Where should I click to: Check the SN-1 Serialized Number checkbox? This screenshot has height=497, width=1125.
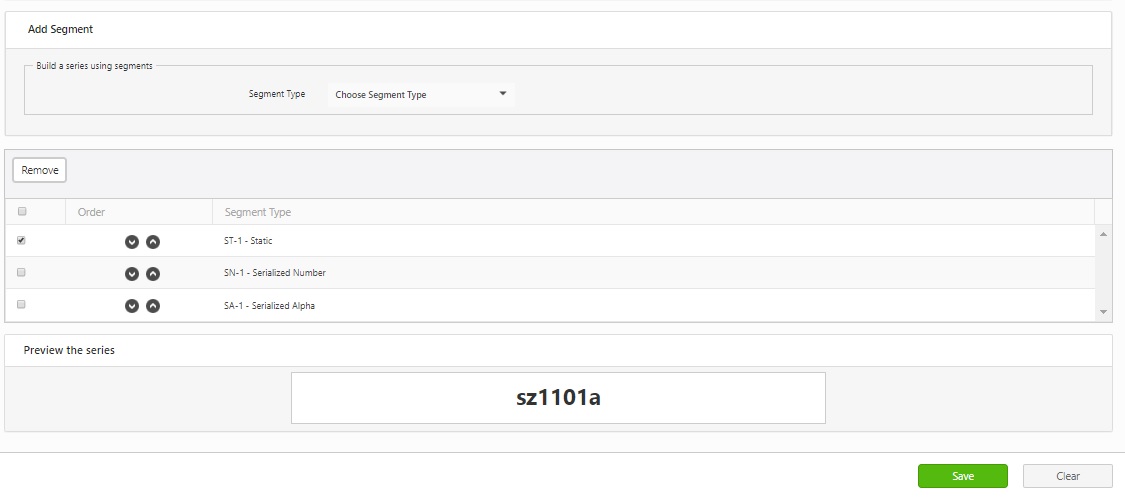tap(22, 272)
